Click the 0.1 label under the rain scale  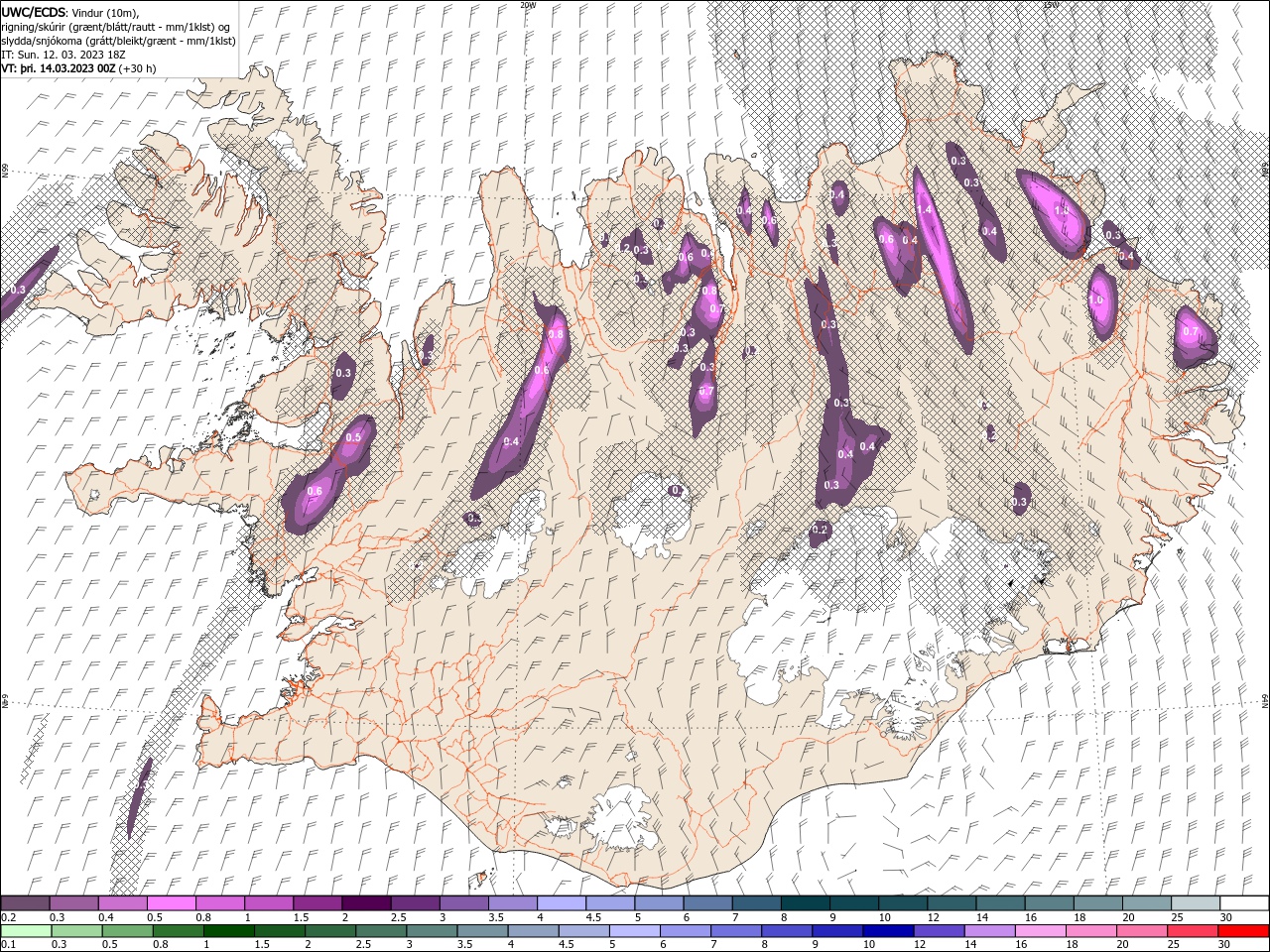point(8,944)
